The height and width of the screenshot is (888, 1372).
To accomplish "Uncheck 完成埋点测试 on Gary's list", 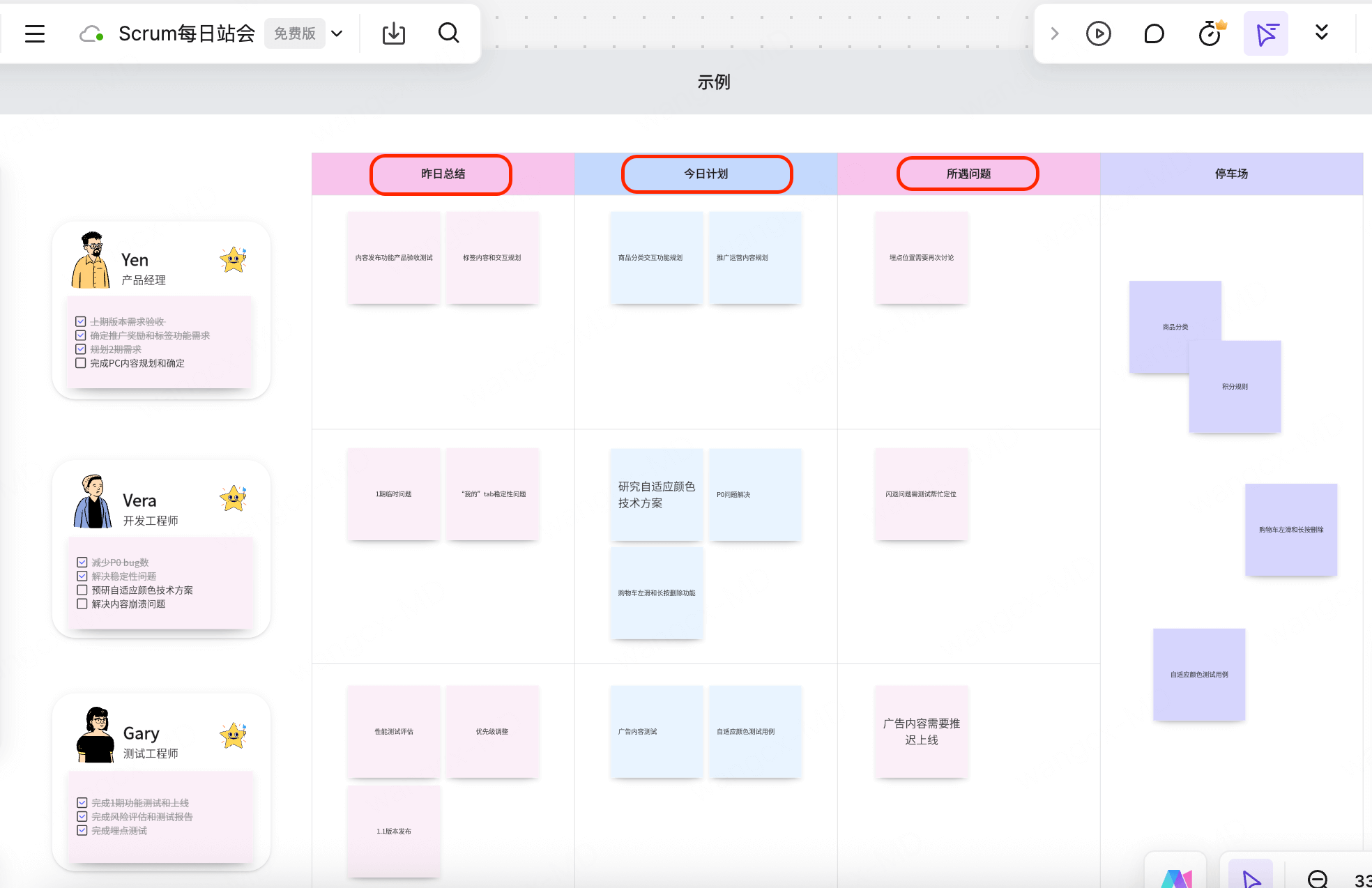I will point(81,830).
